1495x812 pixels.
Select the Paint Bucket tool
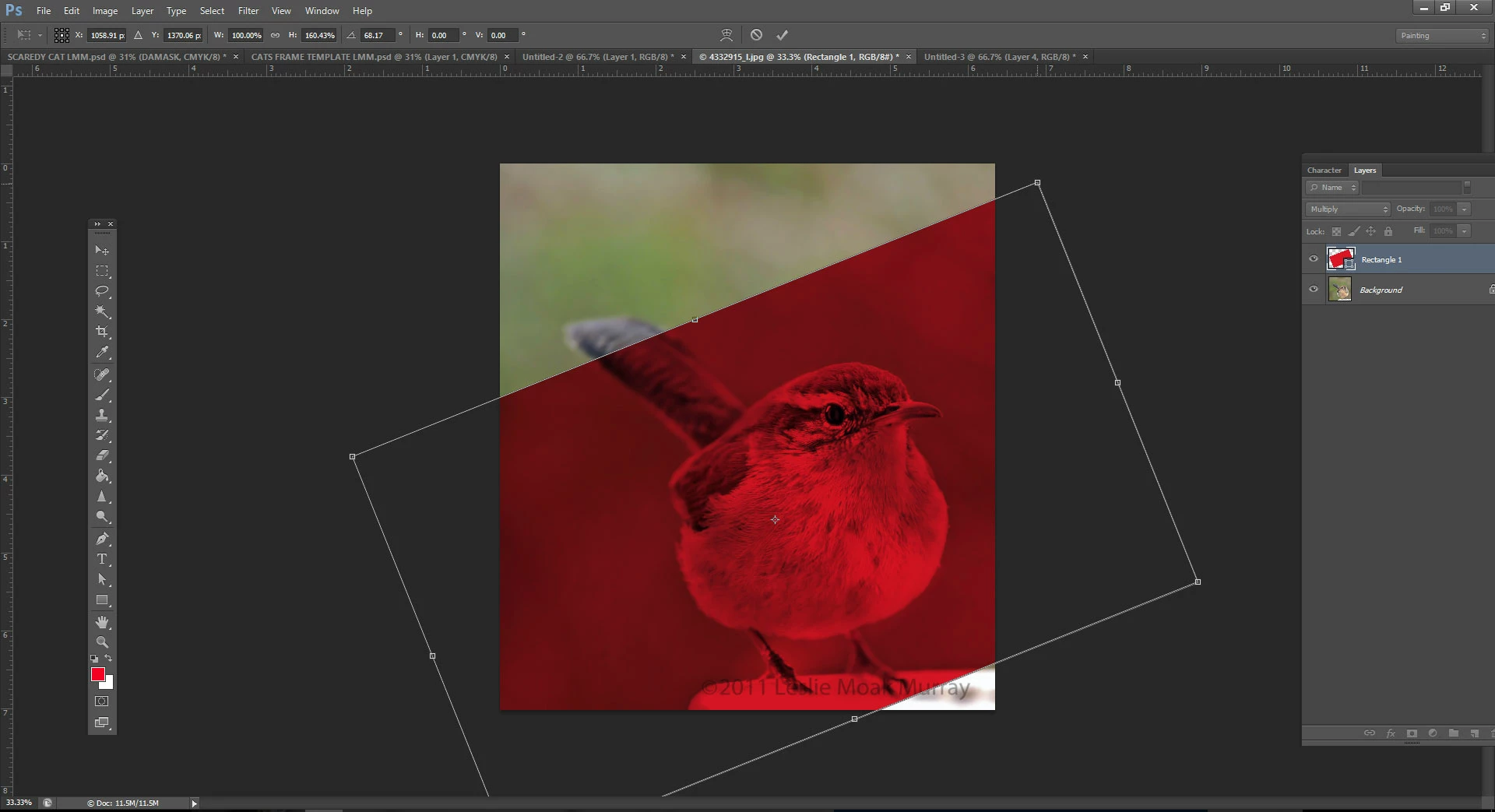pyautogui.click(x=102, y=476)
